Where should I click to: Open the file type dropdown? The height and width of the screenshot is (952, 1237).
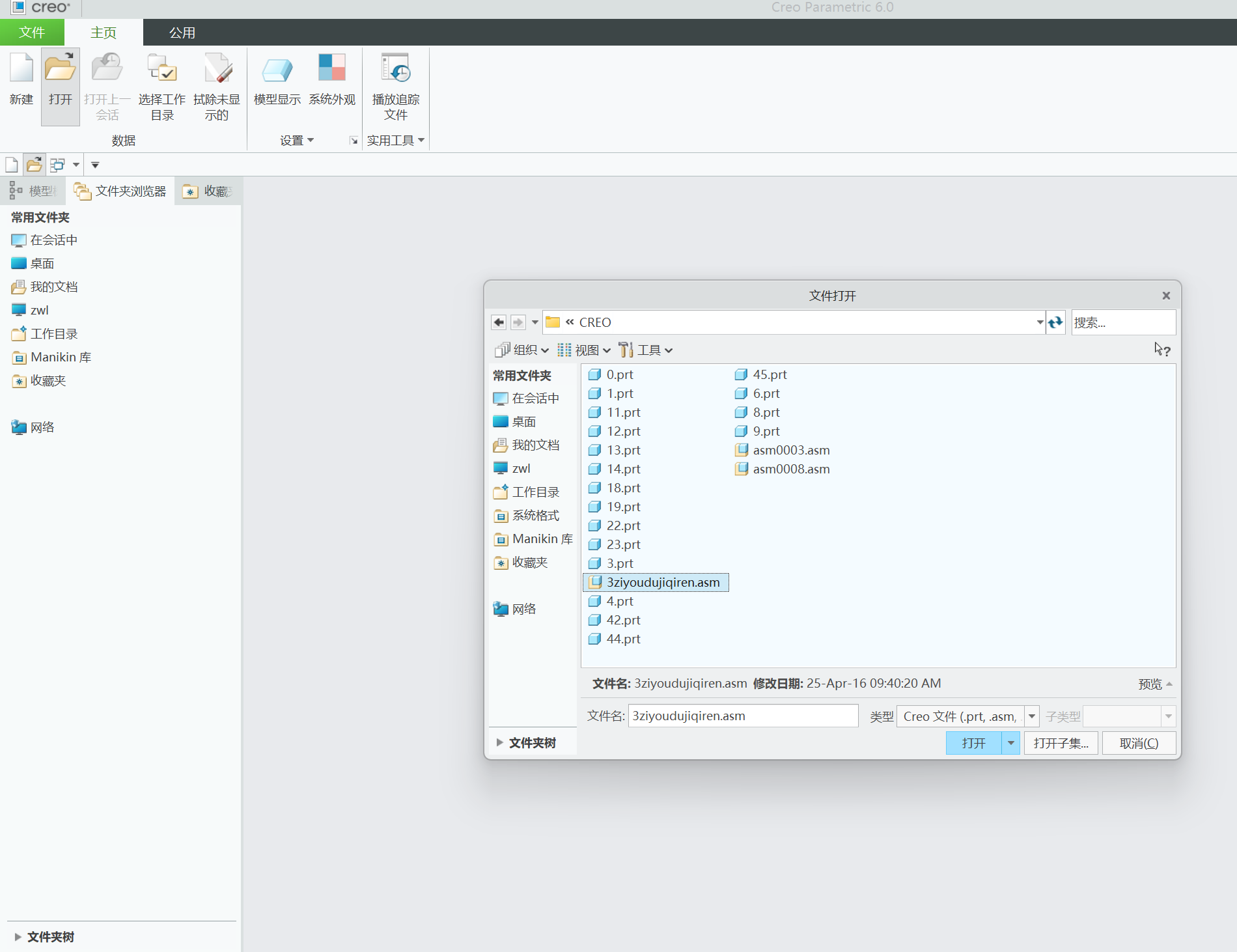pyautogui.click(x=1032, y=716)
